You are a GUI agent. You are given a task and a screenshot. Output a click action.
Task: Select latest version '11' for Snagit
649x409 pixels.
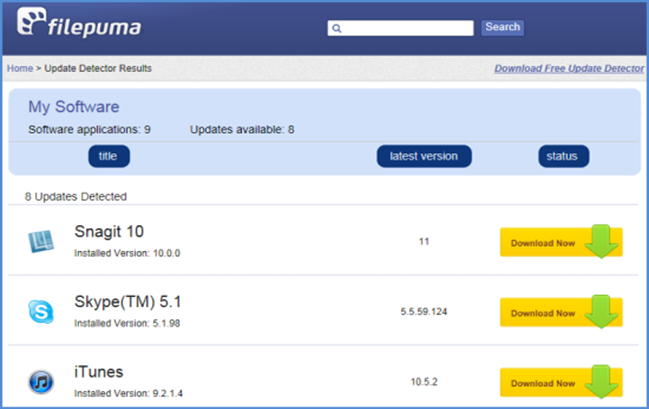424,241
